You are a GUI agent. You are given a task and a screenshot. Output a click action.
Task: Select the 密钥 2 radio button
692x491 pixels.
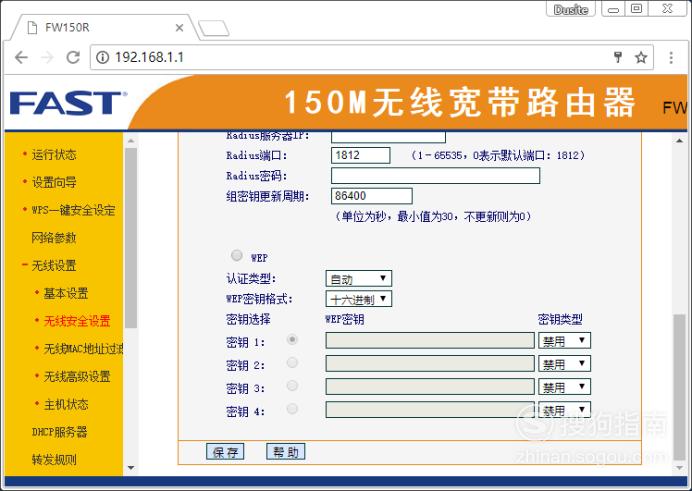pyautogui.click(x=292, y=363)
